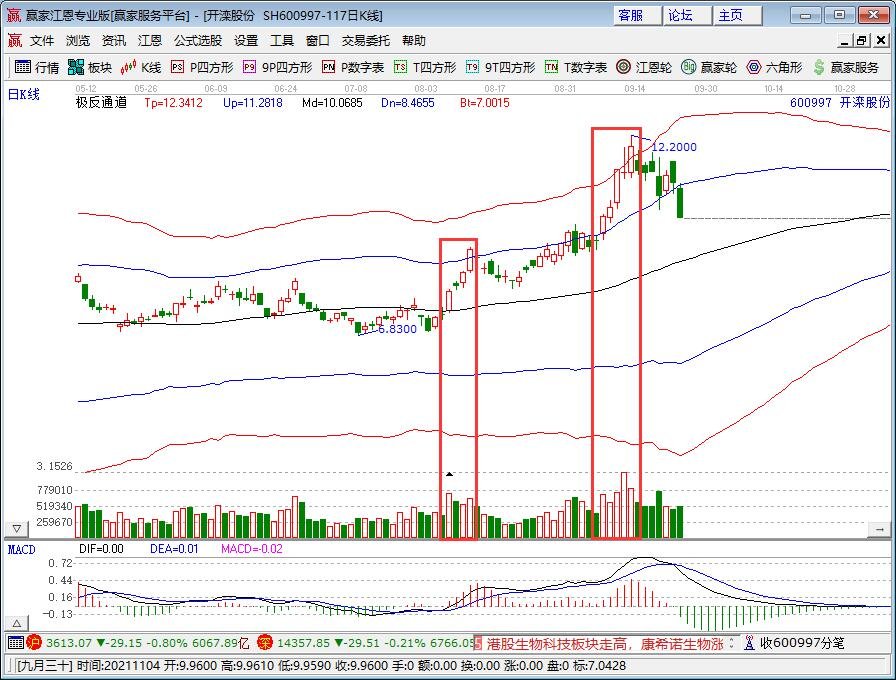Click the Dn=8.4655 value
This screenshot has width=896, height=680.
407,103
